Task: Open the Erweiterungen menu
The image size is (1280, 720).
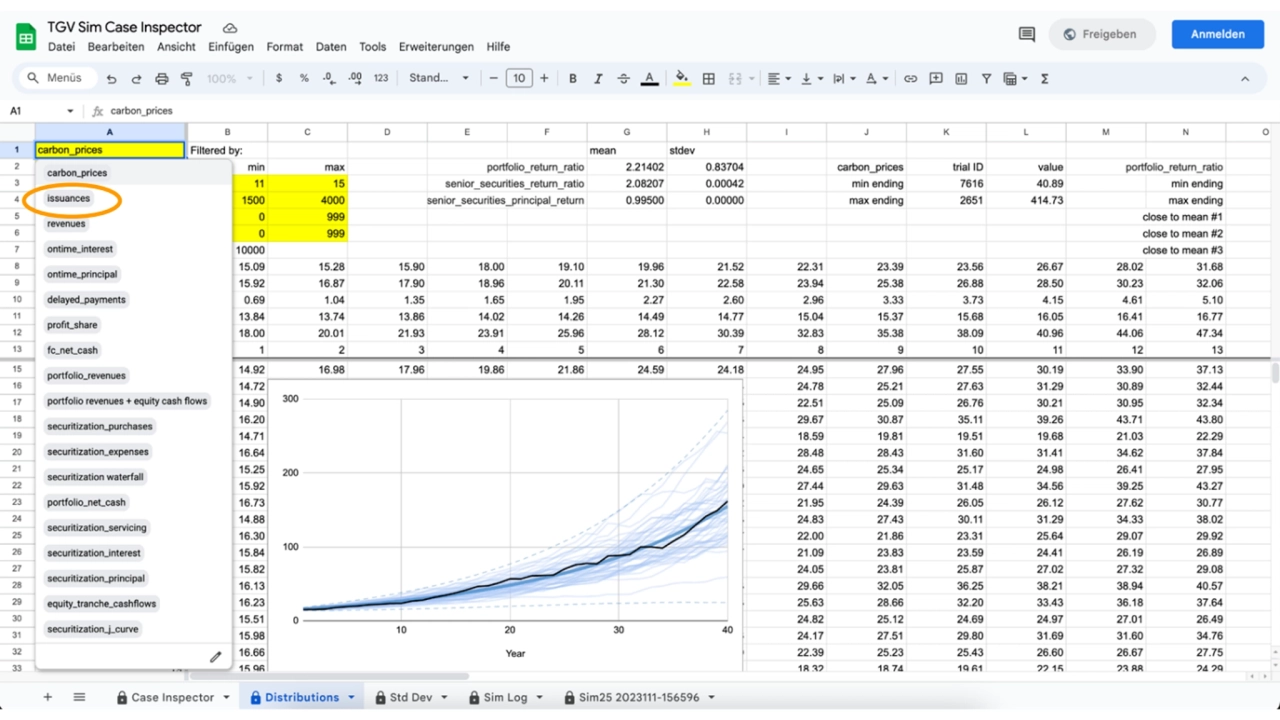Action: [436, 47]
